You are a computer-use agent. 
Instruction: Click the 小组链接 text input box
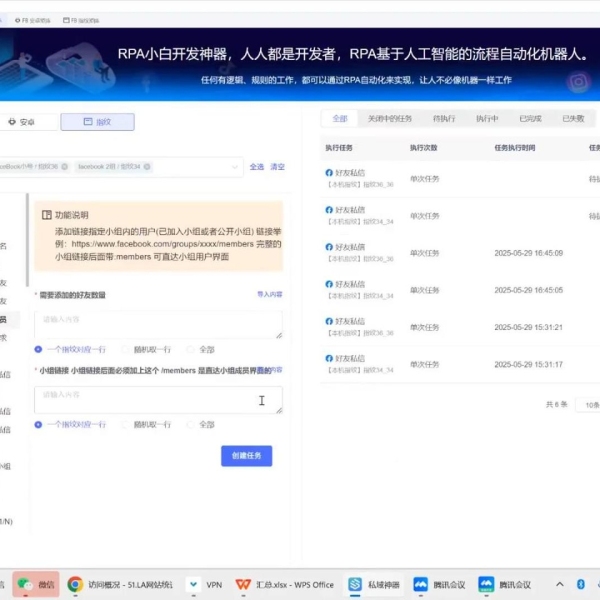[157, 399]
